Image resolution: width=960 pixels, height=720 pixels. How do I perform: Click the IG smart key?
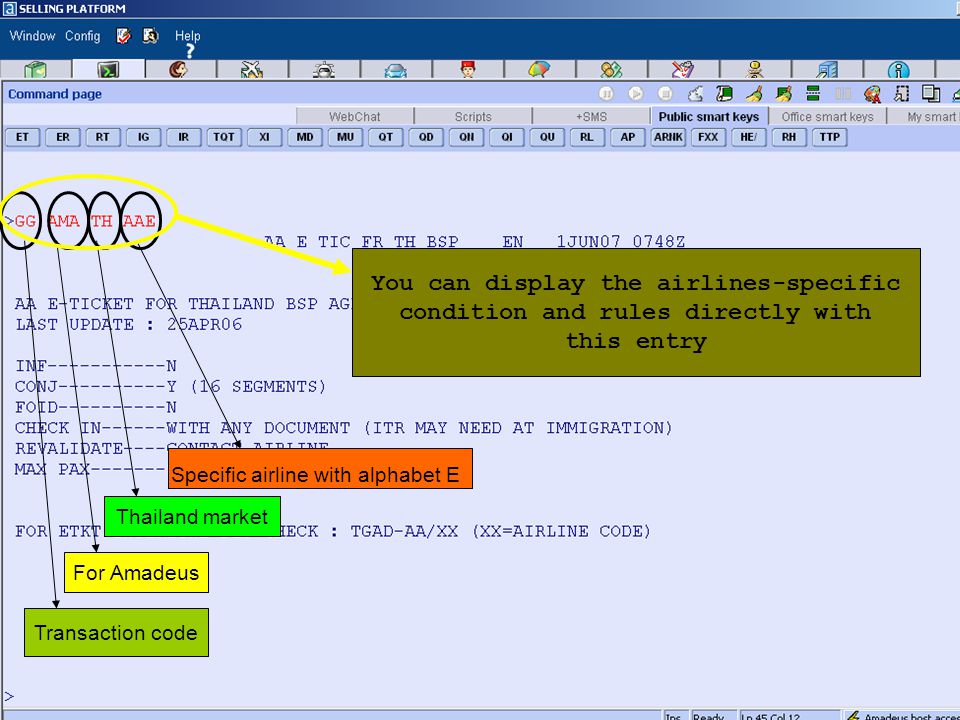(143, 137)
